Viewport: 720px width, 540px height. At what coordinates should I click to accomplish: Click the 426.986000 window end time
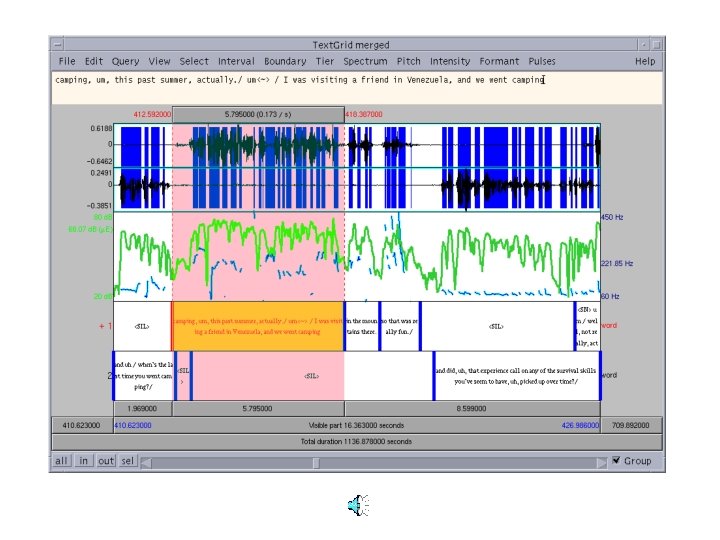pyautogui.click(x=580, y=425)
